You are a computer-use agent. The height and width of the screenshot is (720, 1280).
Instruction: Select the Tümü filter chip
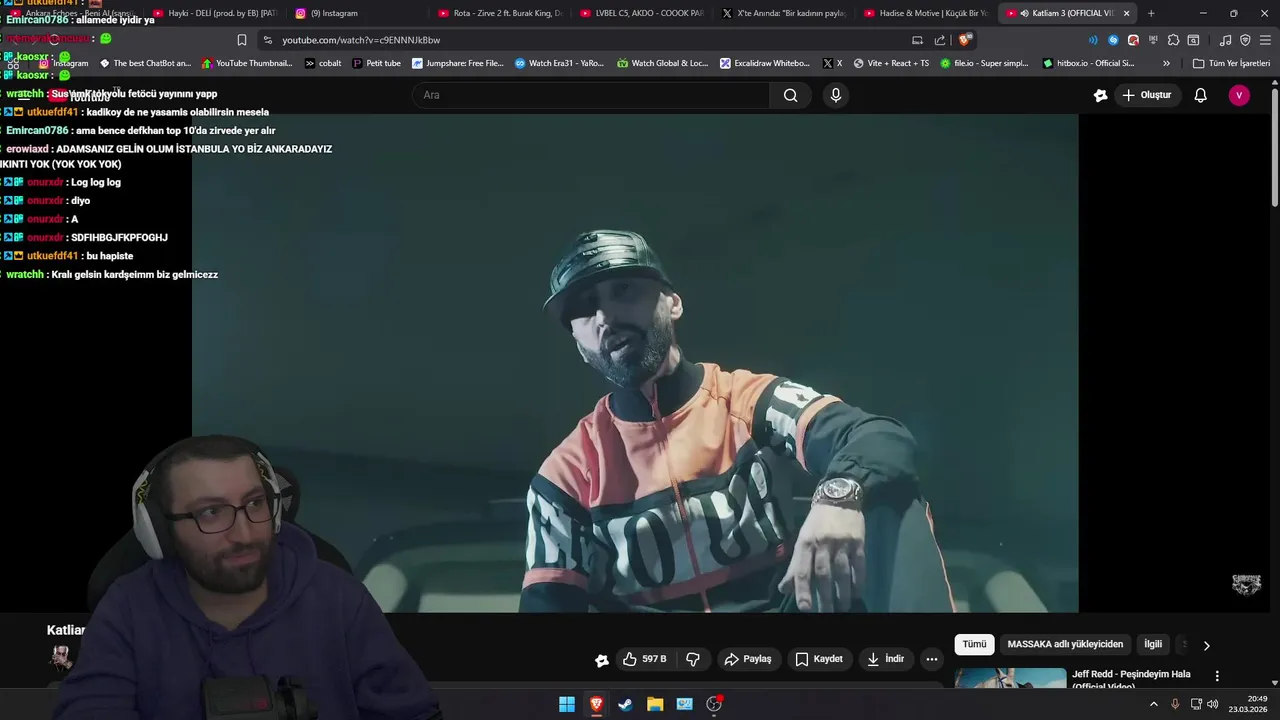coord(974,644)
